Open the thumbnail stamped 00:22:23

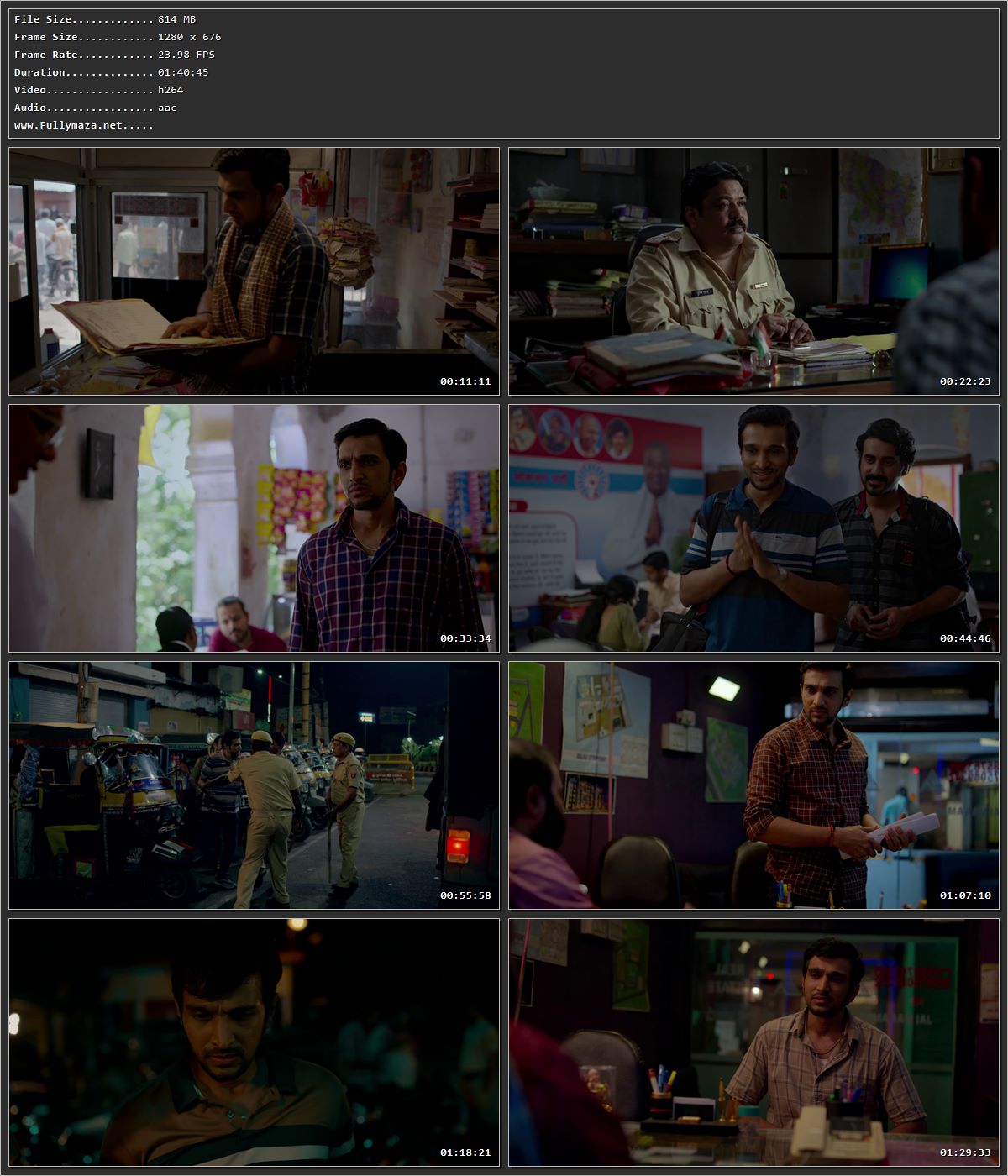pos(753,271)
